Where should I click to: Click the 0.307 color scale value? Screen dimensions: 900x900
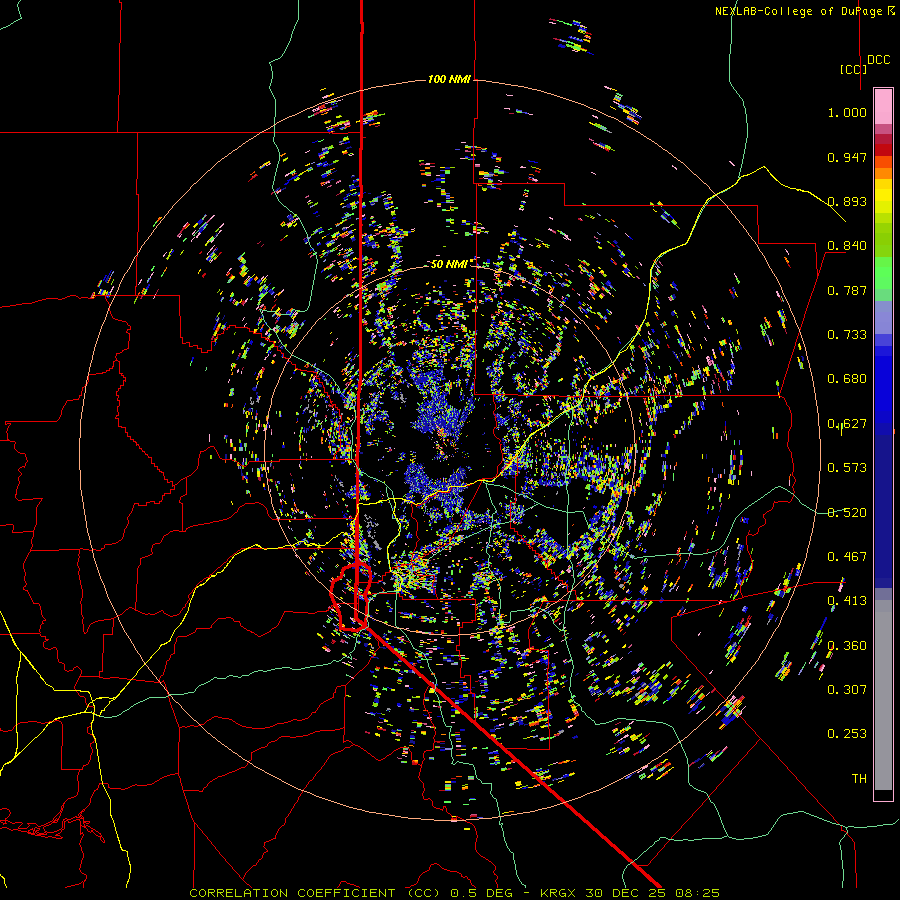[847, 690]
